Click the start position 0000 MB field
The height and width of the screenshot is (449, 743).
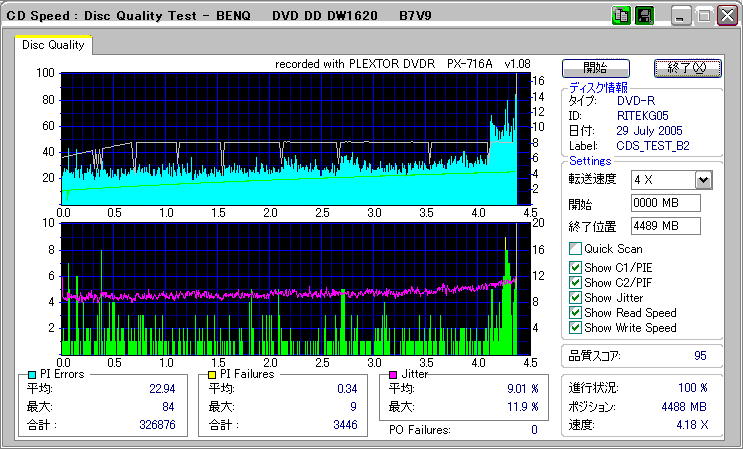click(665, 203)
